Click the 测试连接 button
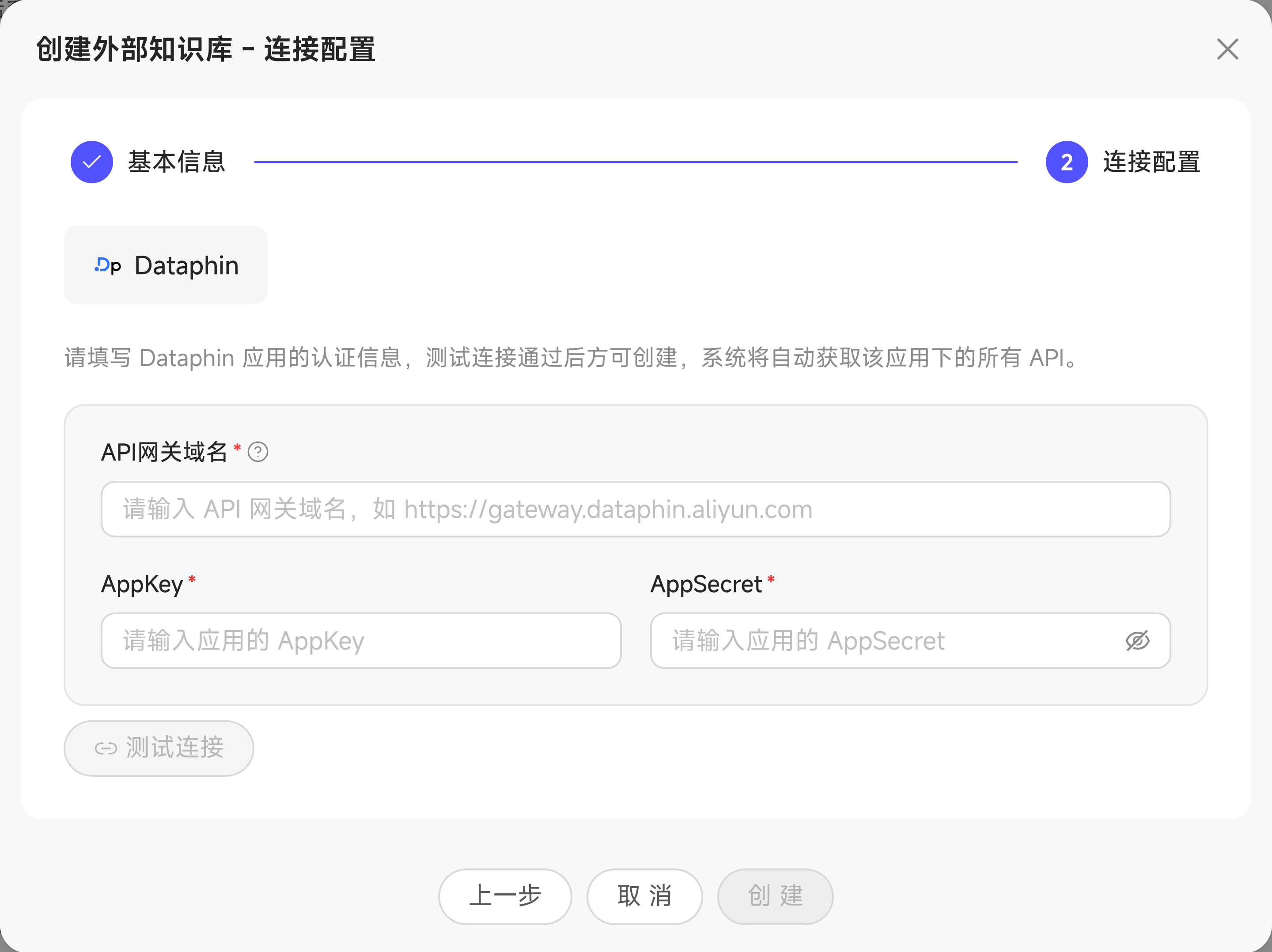Viewport: 1272px width, 952px height. pyautogui.click(x=159, y=748)
